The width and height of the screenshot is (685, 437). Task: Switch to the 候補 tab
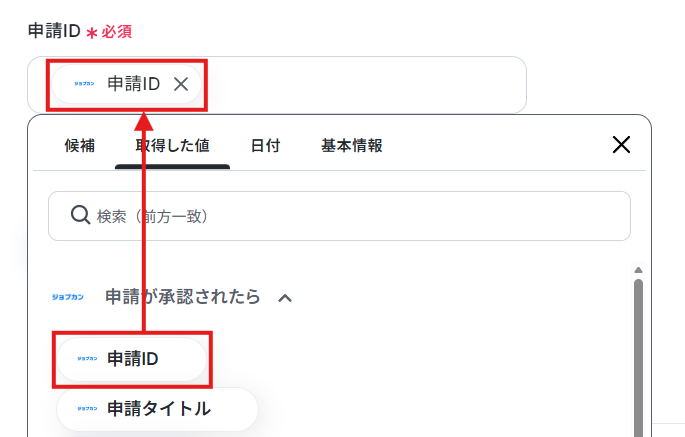pos(80,146)
